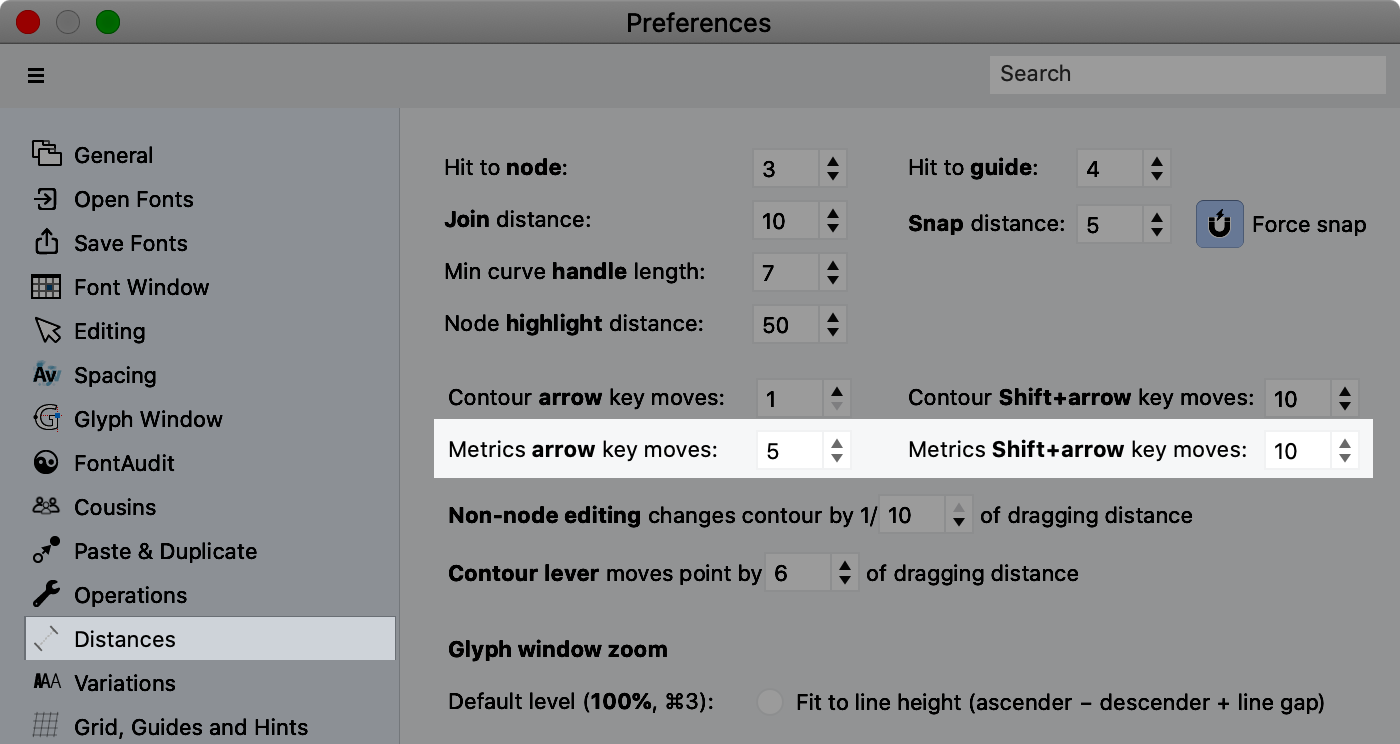Open the Font Window section icon
1400x744 pixels.
47,287
